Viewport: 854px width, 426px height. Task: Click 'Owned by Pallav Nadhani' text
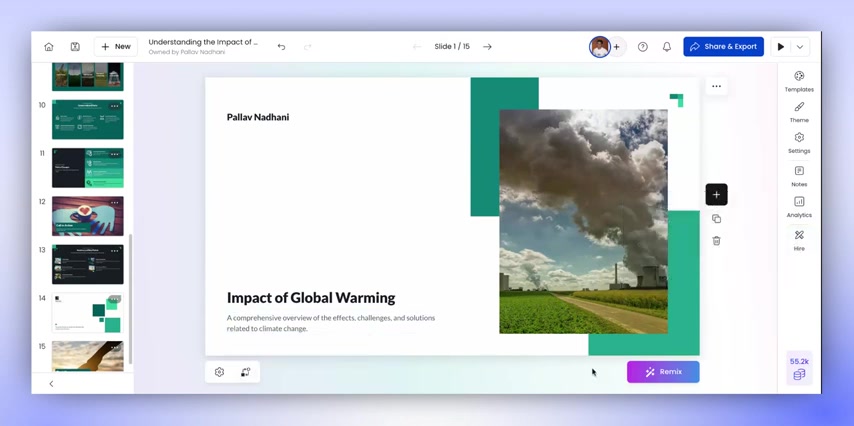coord(187,52)
